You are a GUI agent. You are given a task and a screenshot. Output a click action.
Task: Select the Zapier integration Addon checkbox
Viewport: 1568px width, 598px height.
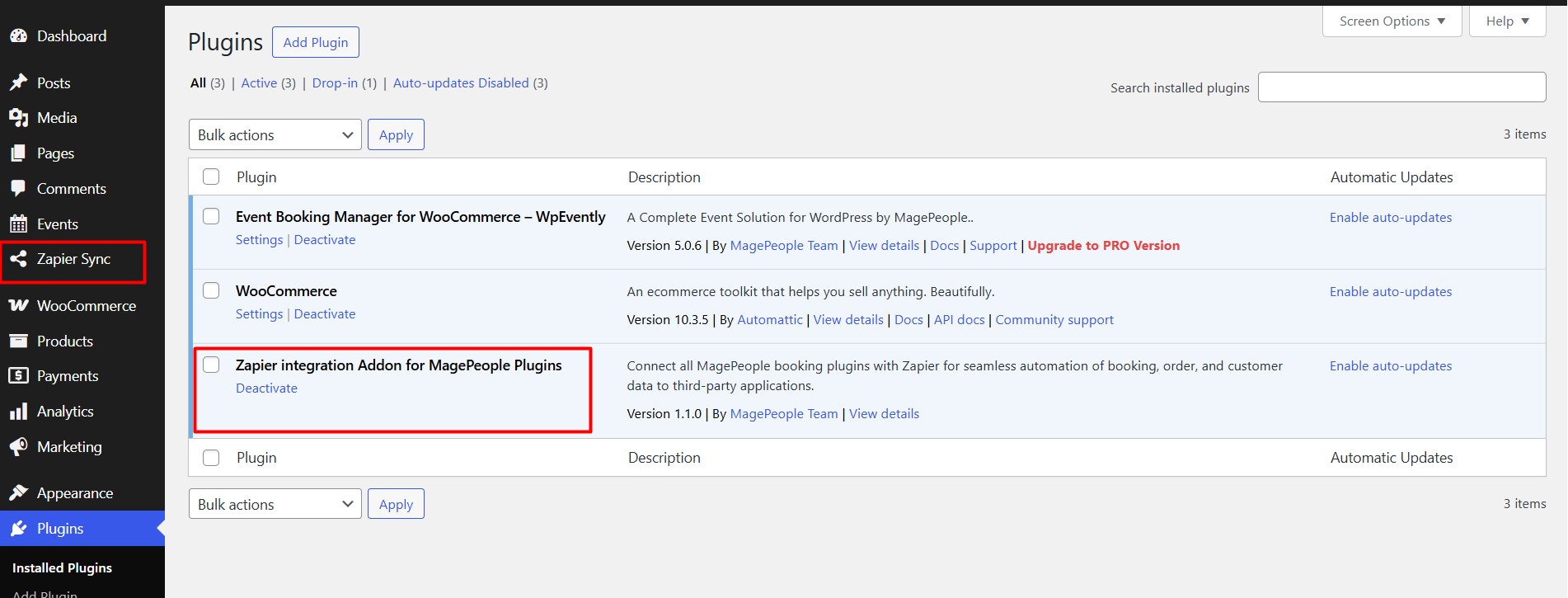tap(211, 365)
